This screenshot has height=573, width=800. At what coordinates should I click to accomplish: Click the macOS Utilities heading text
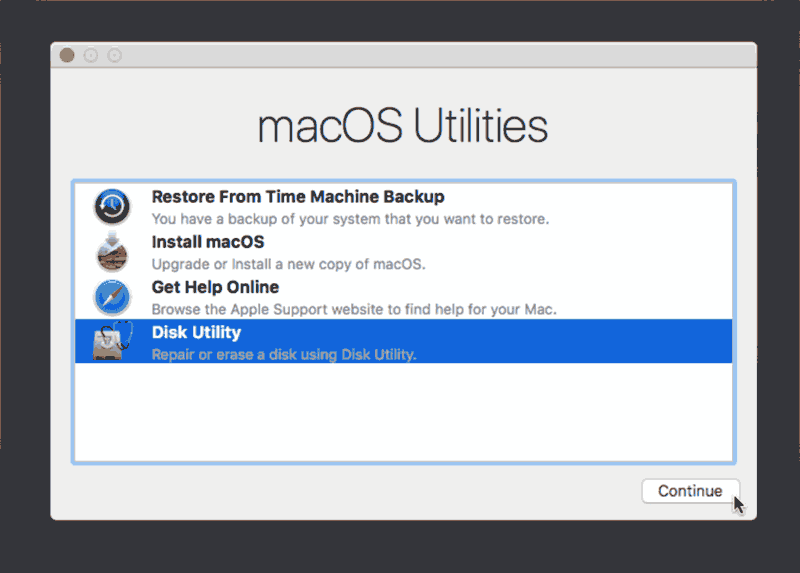click(403, 126)
